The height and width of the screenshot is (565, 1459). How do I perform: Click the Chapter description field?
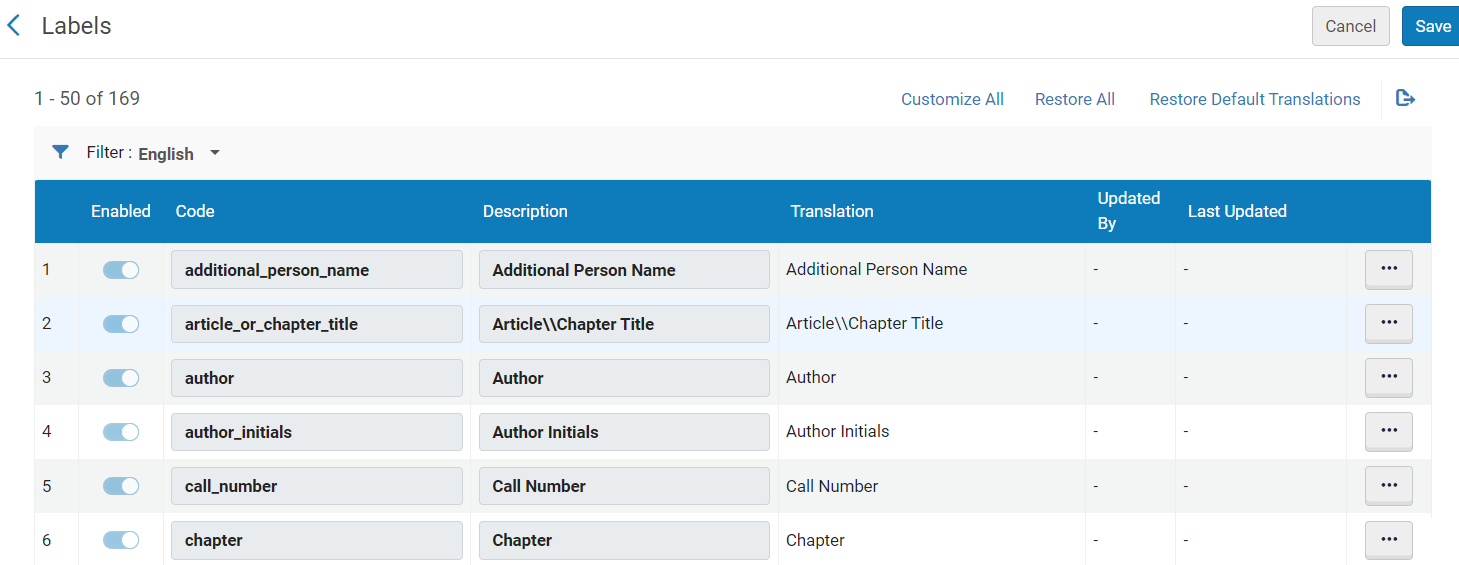(624, 540)
